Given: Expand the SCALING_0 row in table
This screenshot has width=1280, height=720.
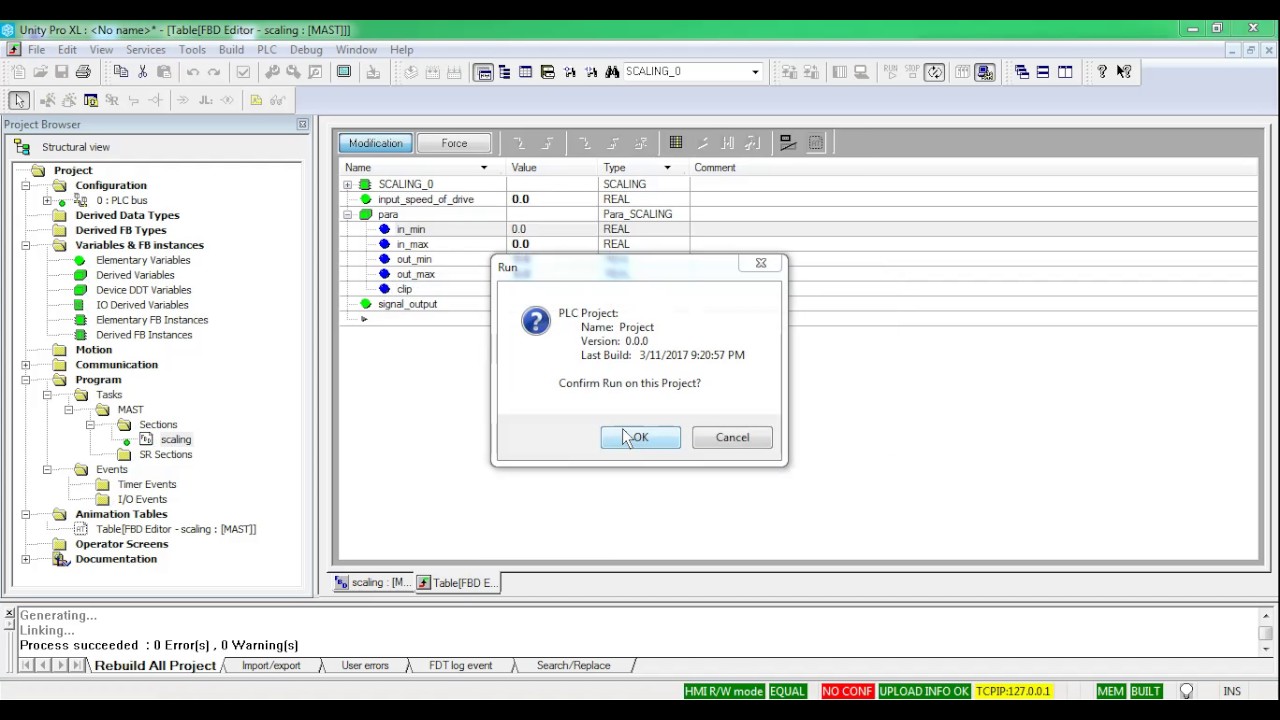Looking at the screenshot, I should [347, 184].
